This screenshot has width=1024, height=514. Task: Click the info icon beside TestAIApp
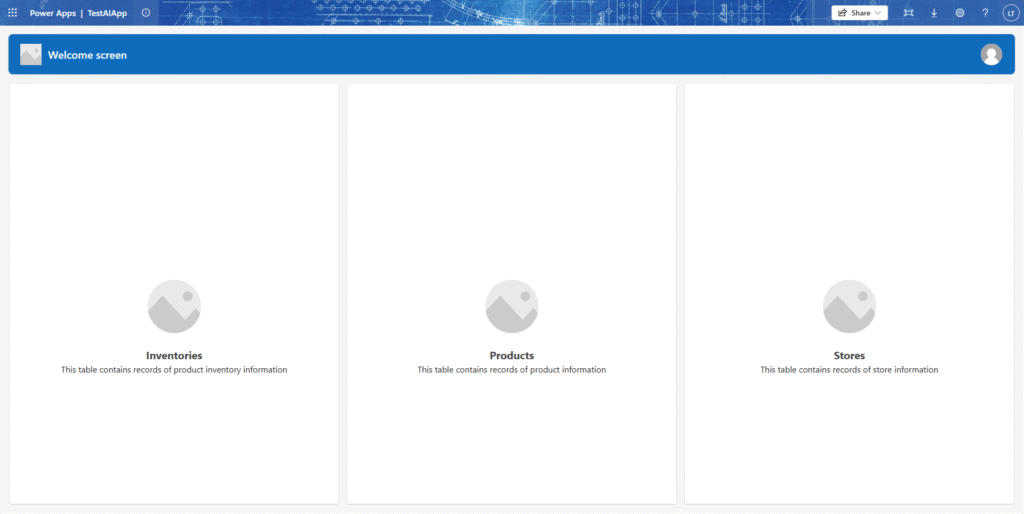146,13
